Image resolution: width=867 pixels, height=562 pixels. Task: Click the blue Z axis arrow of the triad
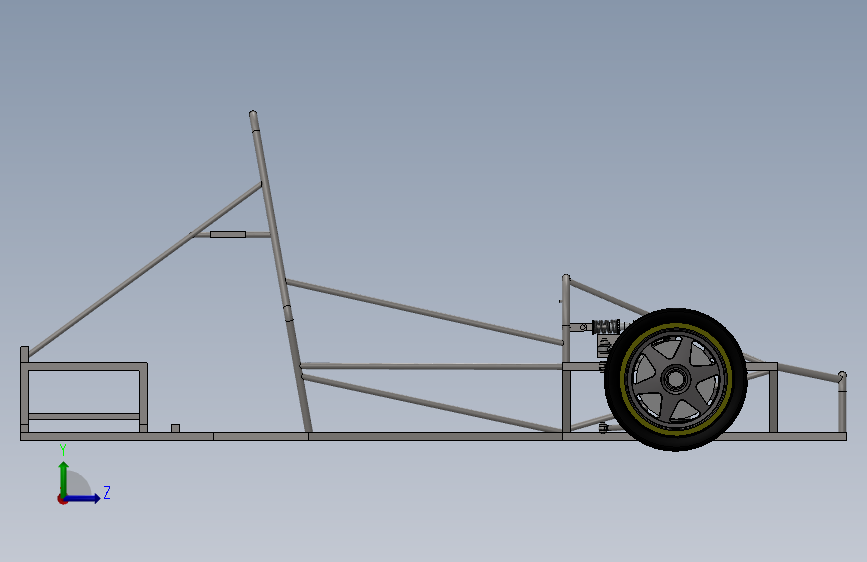[x=83, y=498]
